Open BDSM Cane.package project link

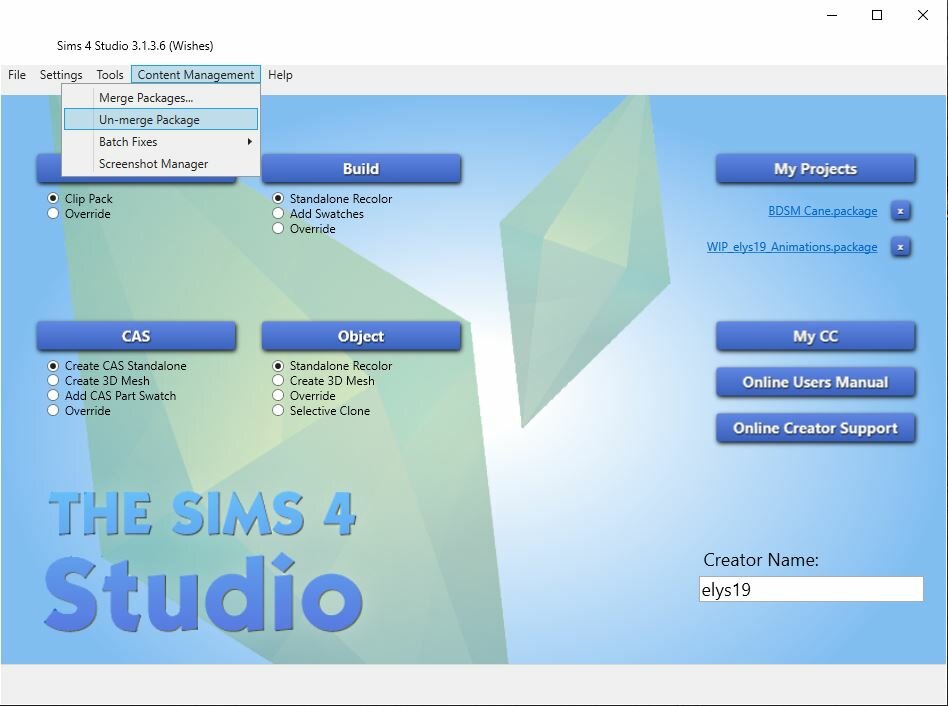point(823,211)
